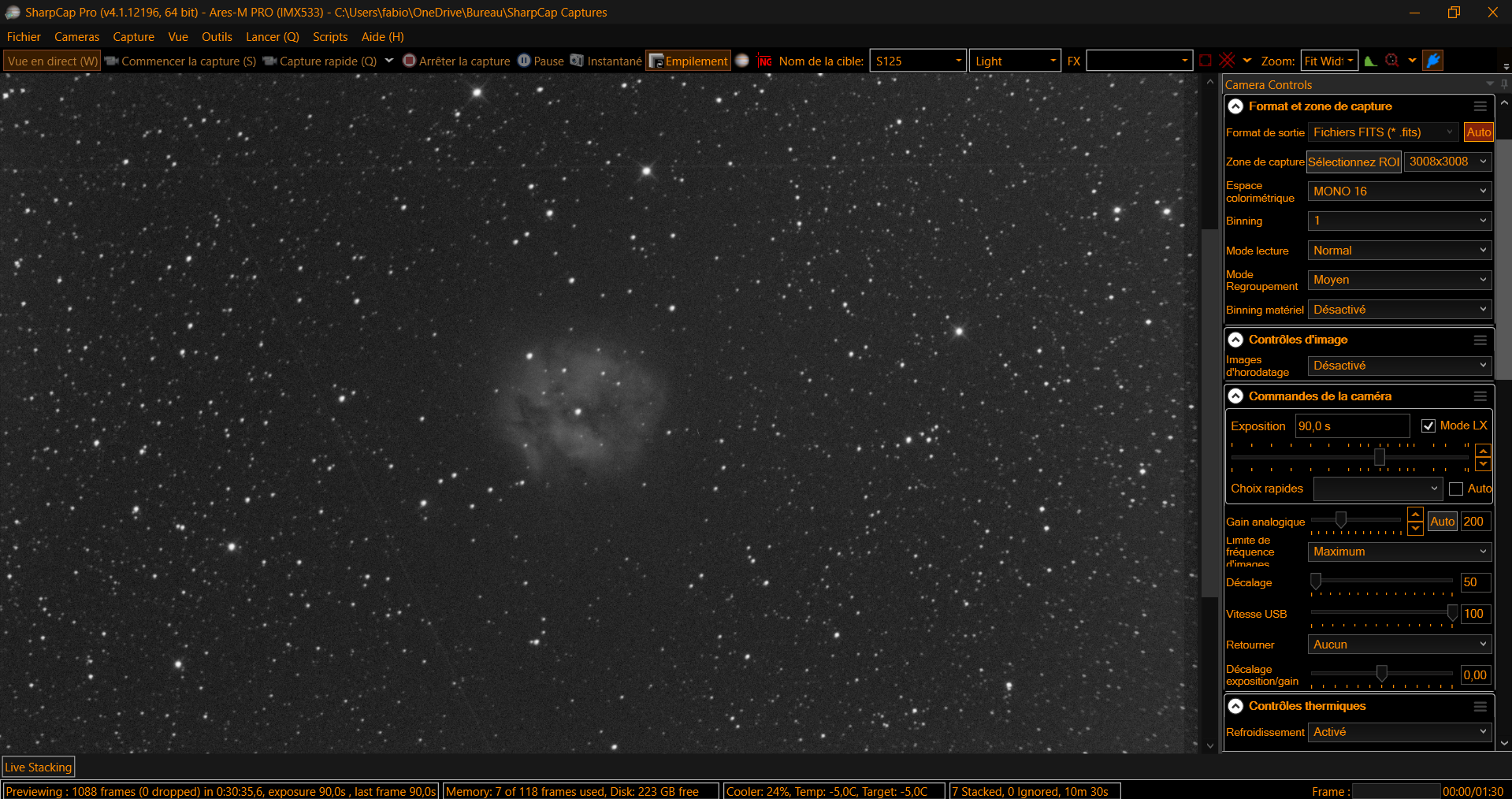Image resolution: width=1512 pixels, height=799 pixels.
Task: Collapse the Format et zone de capture section
Action: coord(1235,106)
